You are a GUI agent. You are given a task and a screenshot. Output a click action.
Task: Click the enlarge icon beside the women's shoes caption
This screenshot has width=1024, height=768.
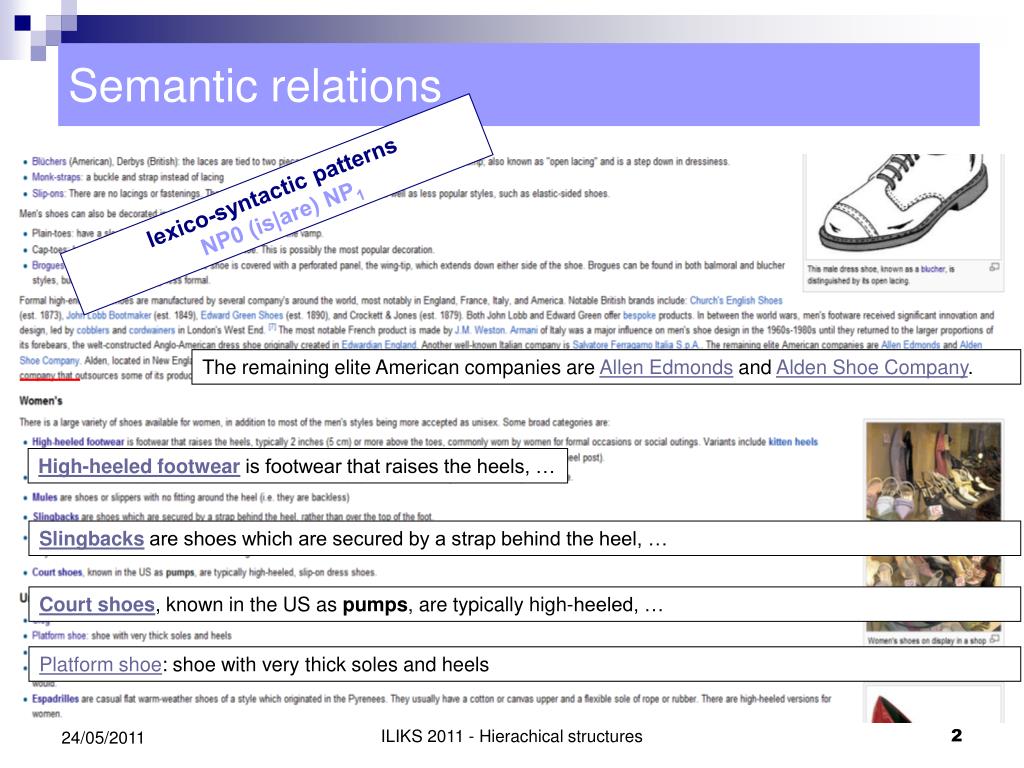[x=995, y=639]
